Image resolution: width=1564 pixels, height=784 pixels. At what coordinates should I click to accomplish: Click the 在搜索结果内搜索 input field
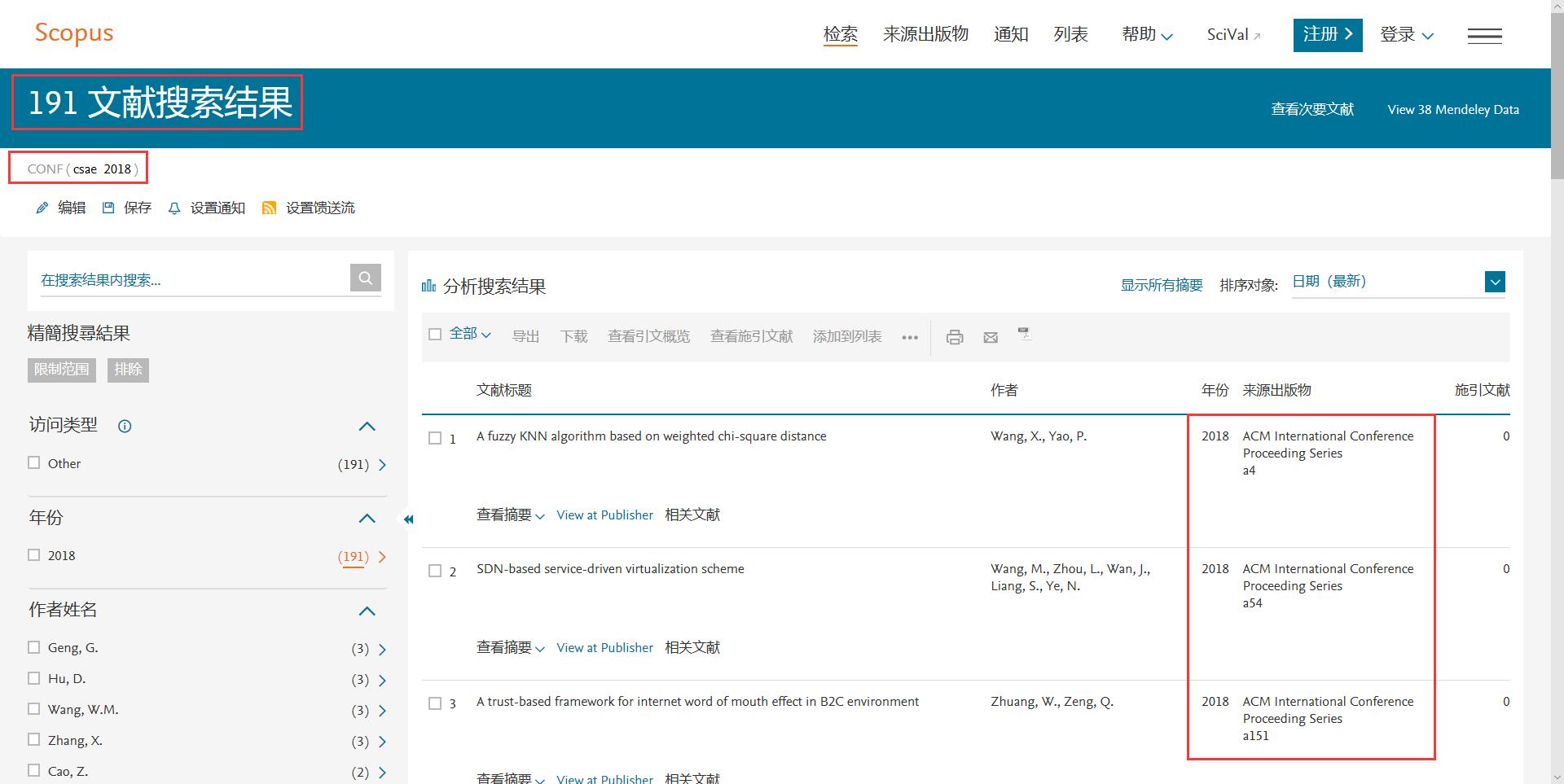coord(192,280)
